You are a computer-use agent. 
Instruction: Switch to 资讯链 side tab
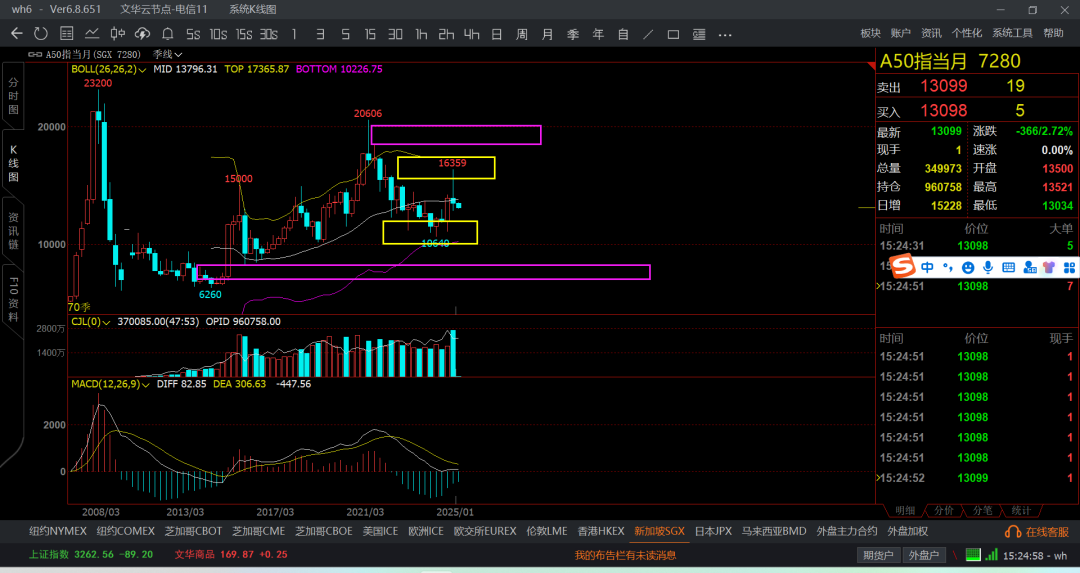tap(13, 231)
